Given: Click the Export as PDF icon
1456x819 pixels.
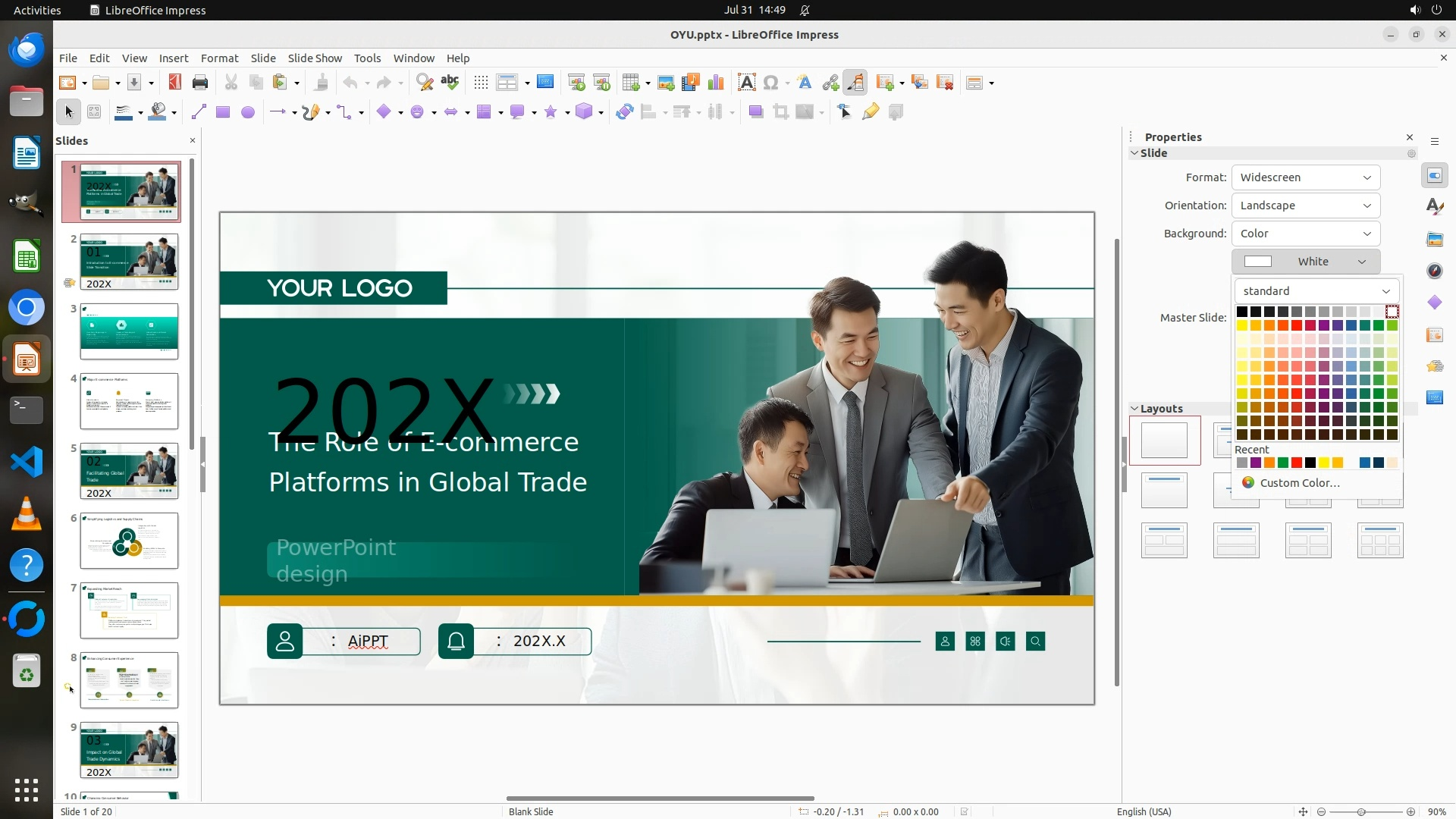Looking at the screenshot, I should click(x=174, y=83).
